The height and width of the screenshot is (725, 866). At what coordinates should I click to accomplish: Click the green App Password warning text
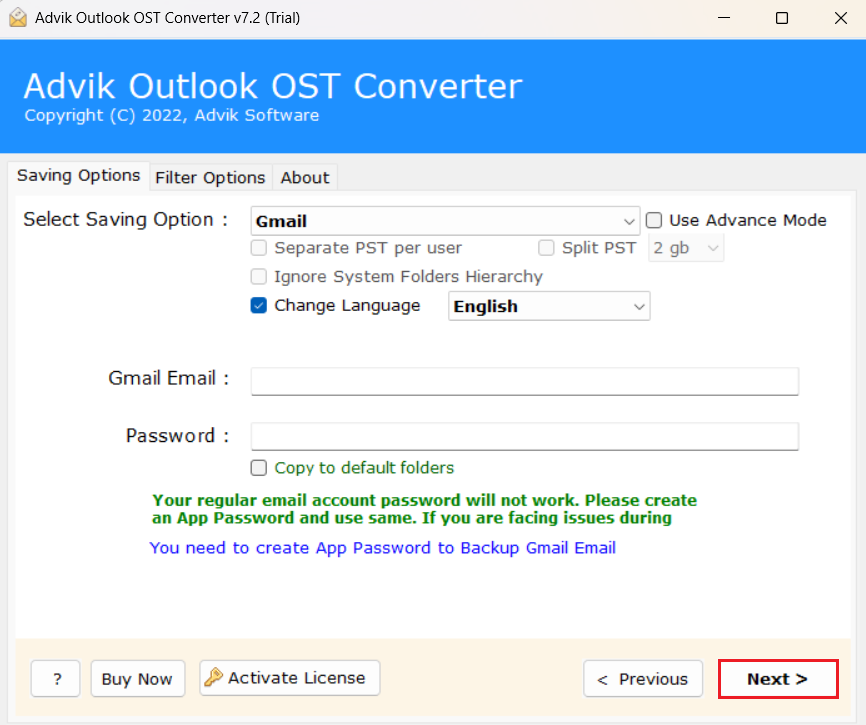point(424,509)
